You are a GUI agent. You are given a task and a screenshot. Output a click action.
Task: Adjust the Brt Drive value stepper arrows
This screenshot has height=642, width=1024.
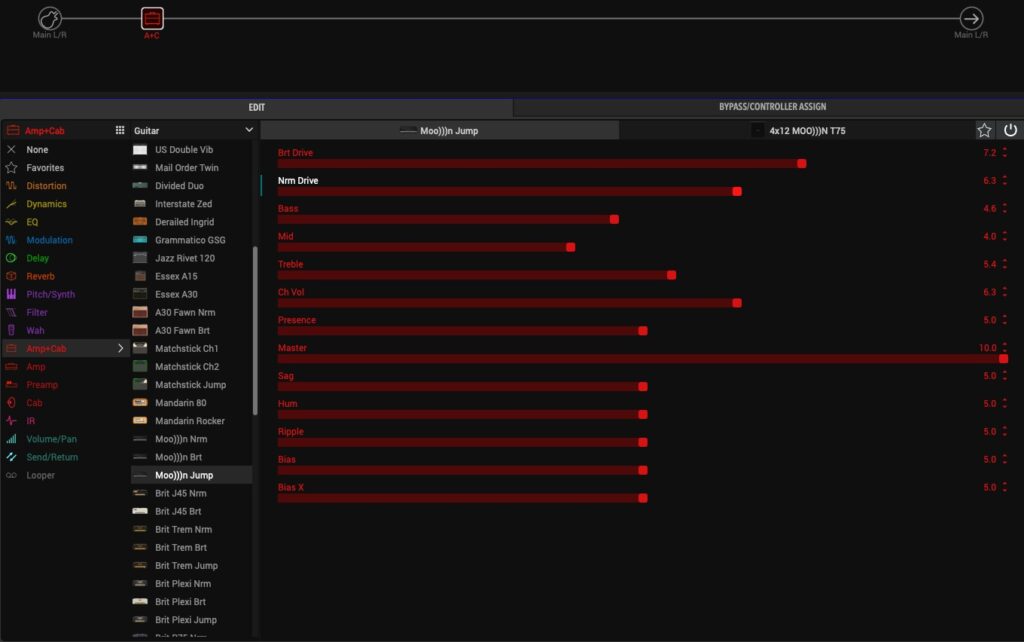pos(1005,153)
